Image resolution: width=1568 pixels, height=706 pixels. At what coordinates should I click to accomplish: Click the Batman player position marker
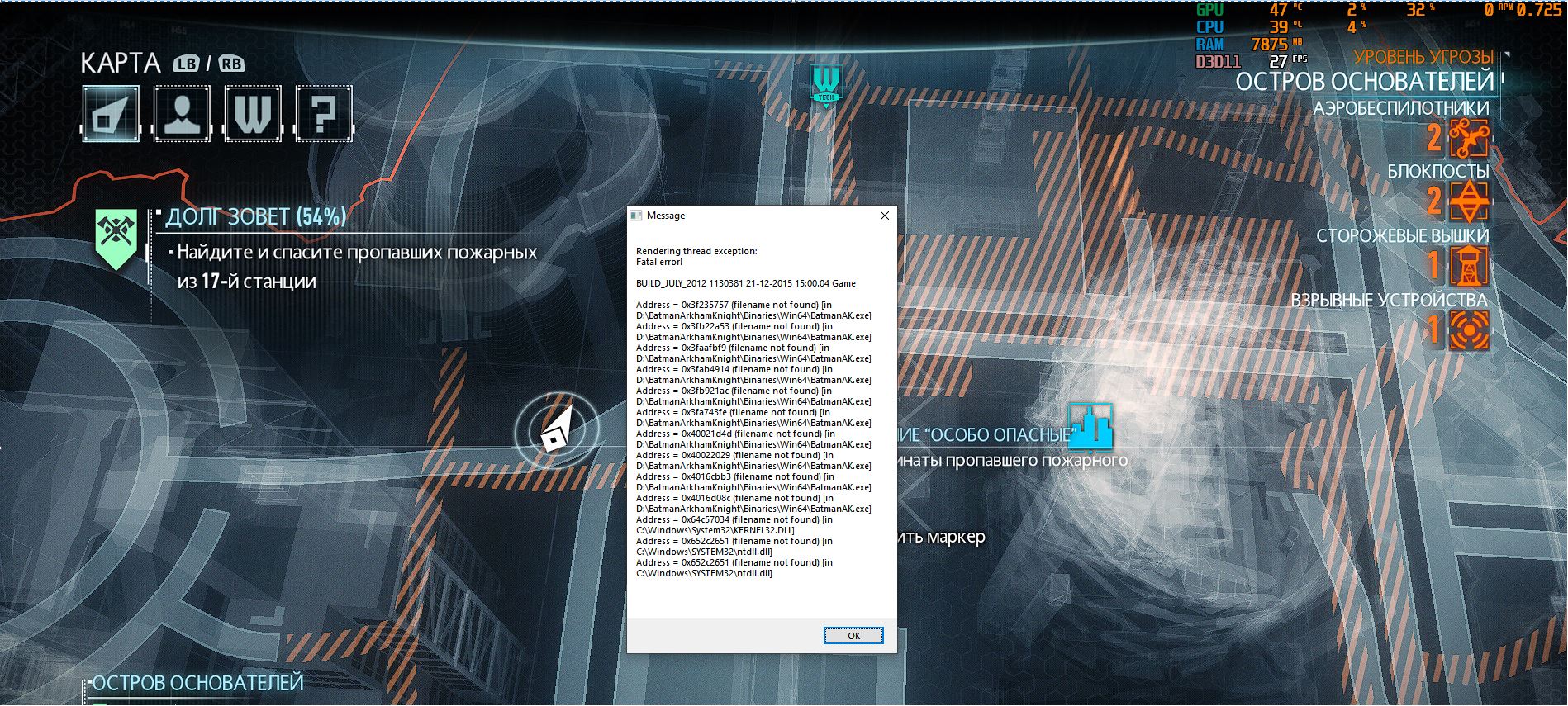pos(556,430)
